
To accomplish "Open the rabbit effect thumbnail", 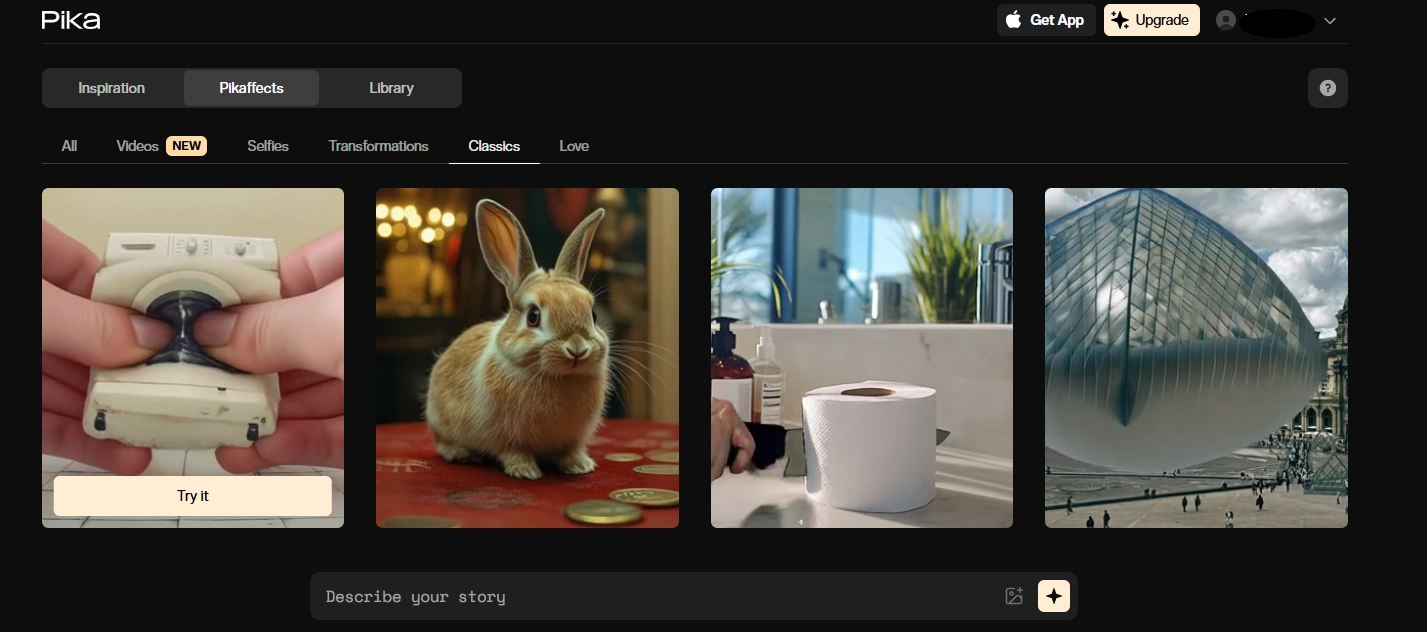I will pos(527,357).
